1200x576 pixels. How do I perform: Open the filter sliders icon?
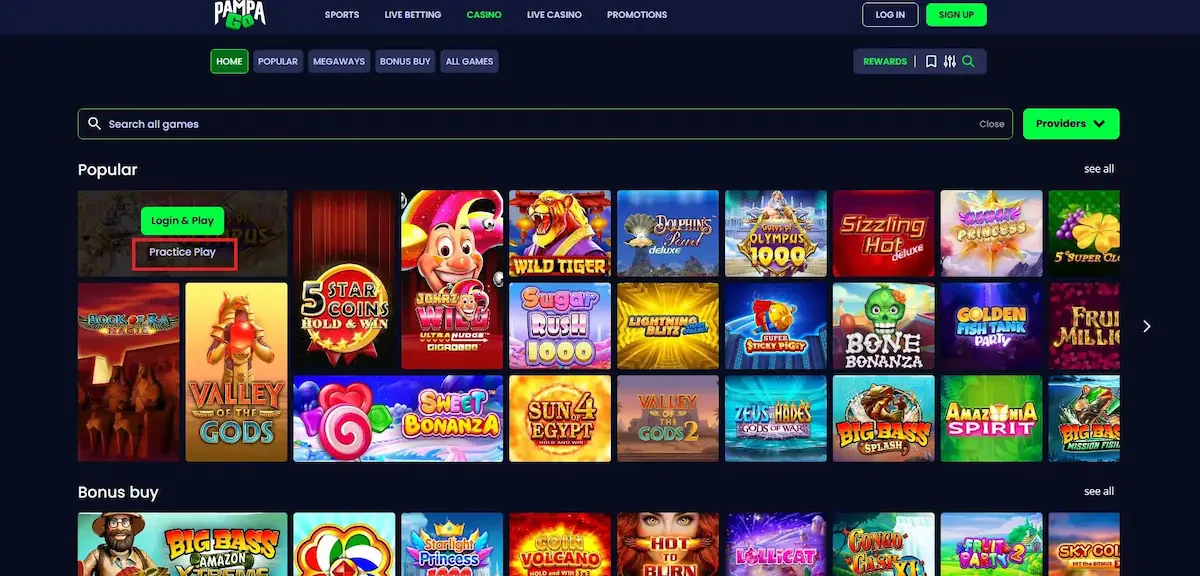point(949,62)
